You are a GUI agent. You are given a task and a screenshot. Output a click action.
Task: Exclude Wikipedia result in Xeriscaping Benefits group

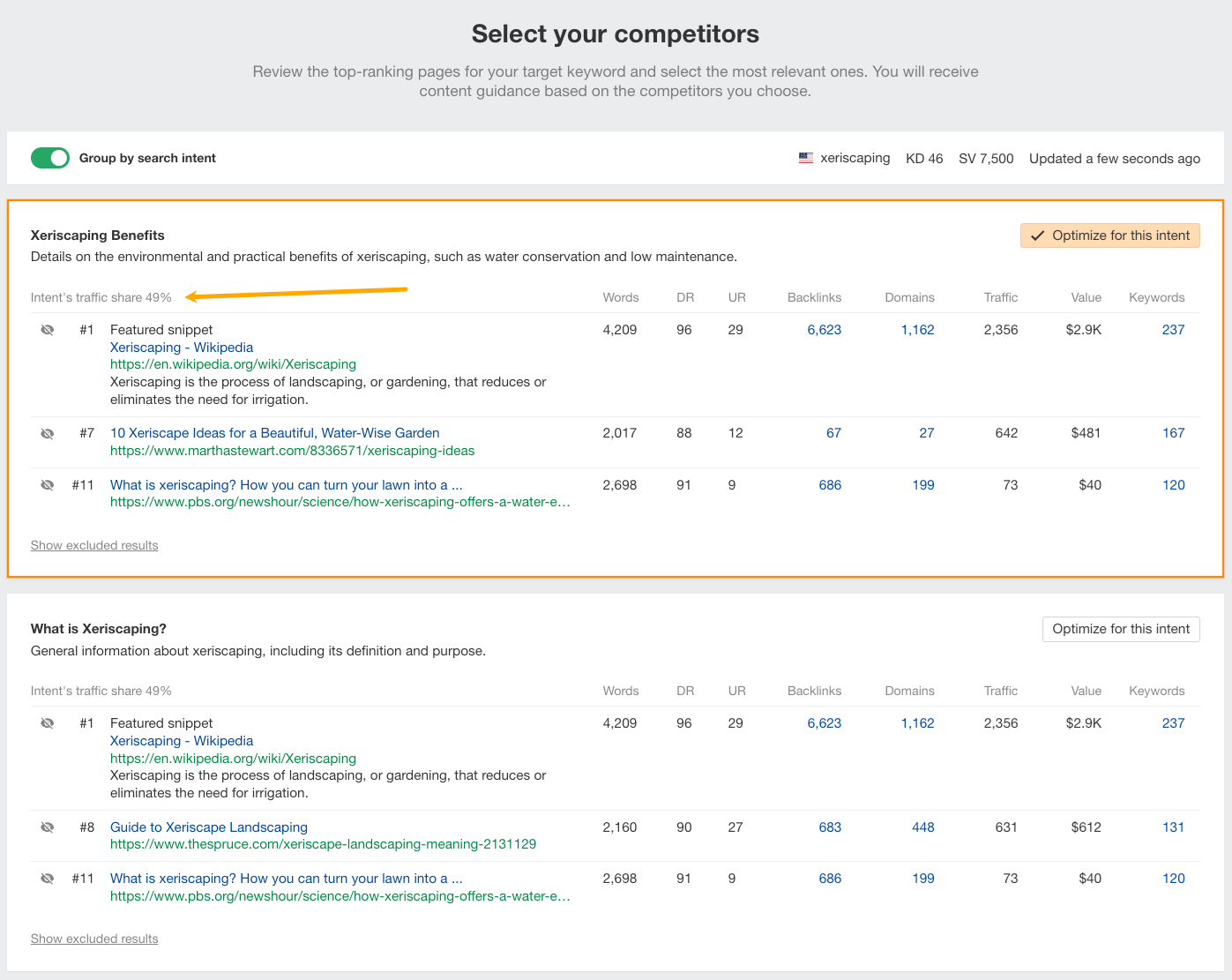point(48,330)
